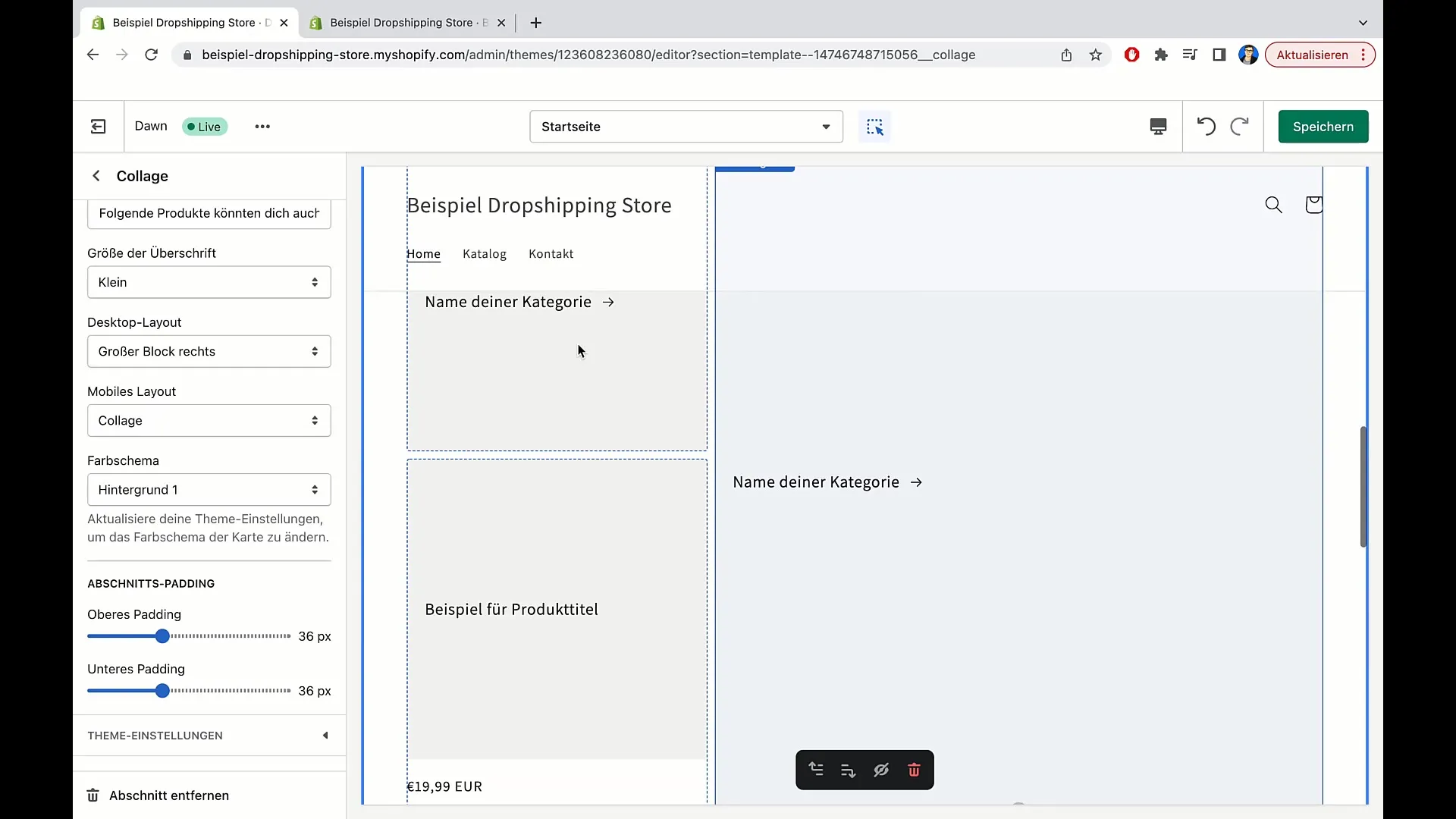Open new browser tab
The image size is (1456, 819).
click(x=535, y=23)
